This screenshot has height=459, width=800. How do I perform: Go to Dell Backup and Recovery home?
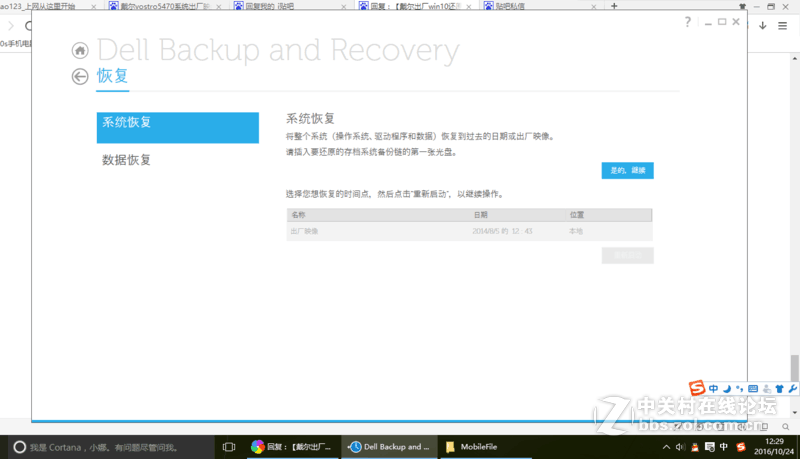(x=80, y=50)
